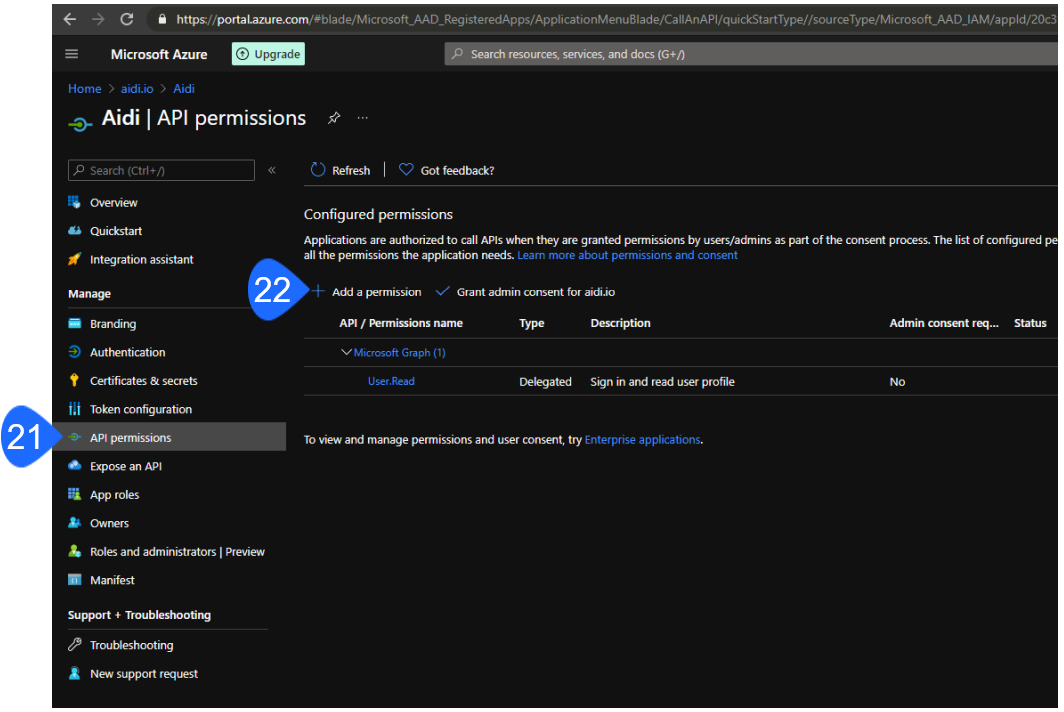
Task: Open App roles in the sidebar
Action: (x=114, y=495)
